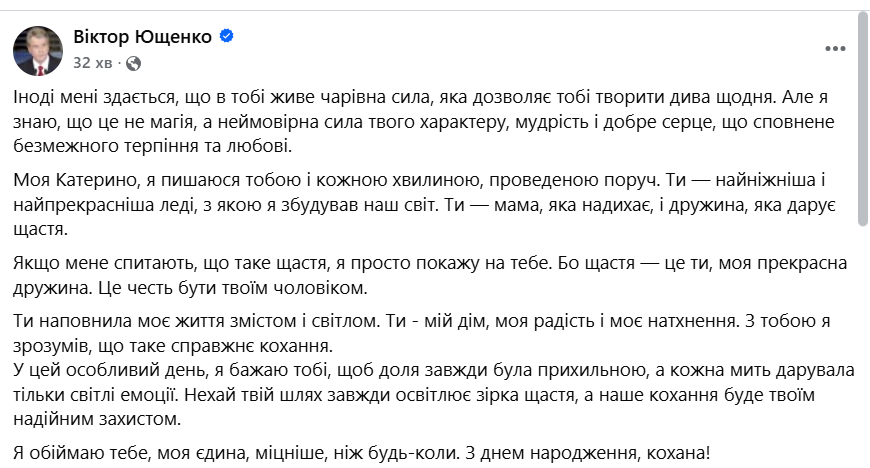Open the Віктор Ющенко profile name link
The image size is (870, 468).
point(142,37)
